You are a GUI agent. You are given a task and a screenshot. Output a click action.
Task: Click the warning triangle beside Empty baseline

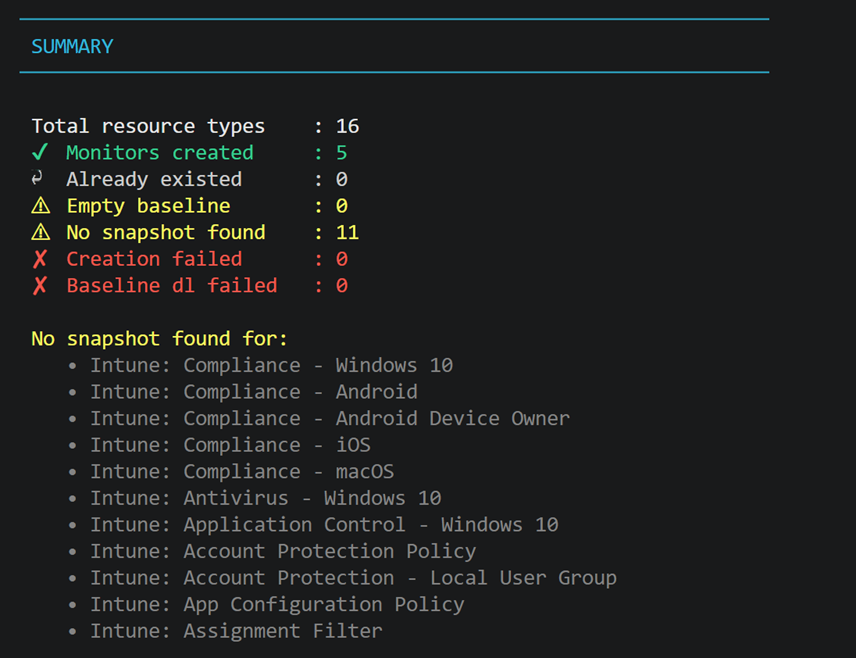click(40, 206)
